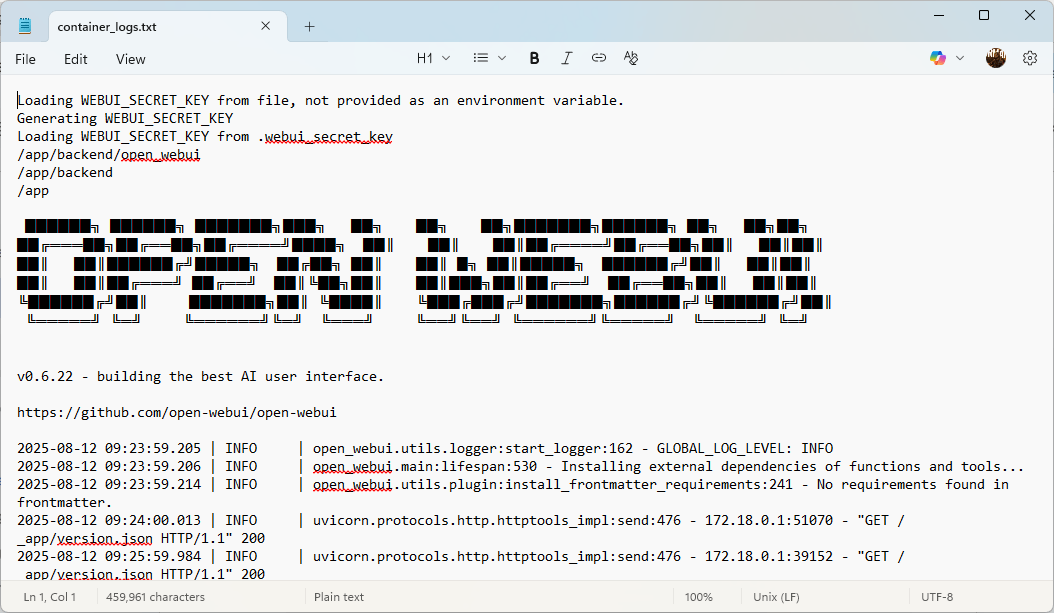Open a new tab with the plus button
This screenshot has height=613, width=1054.
(308, 26)
